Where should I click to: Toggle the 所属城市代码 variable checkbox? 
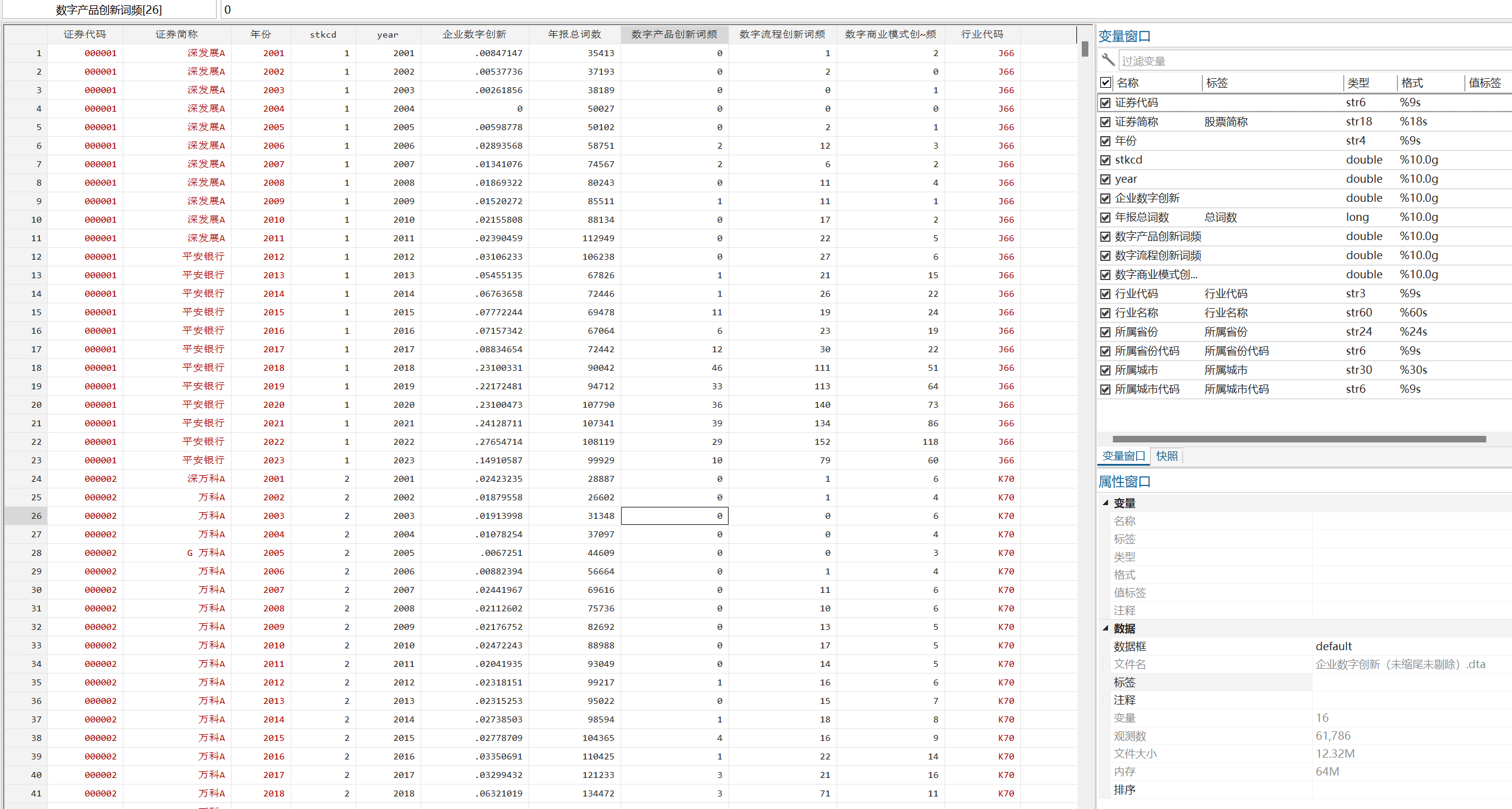click(1105, 389)
